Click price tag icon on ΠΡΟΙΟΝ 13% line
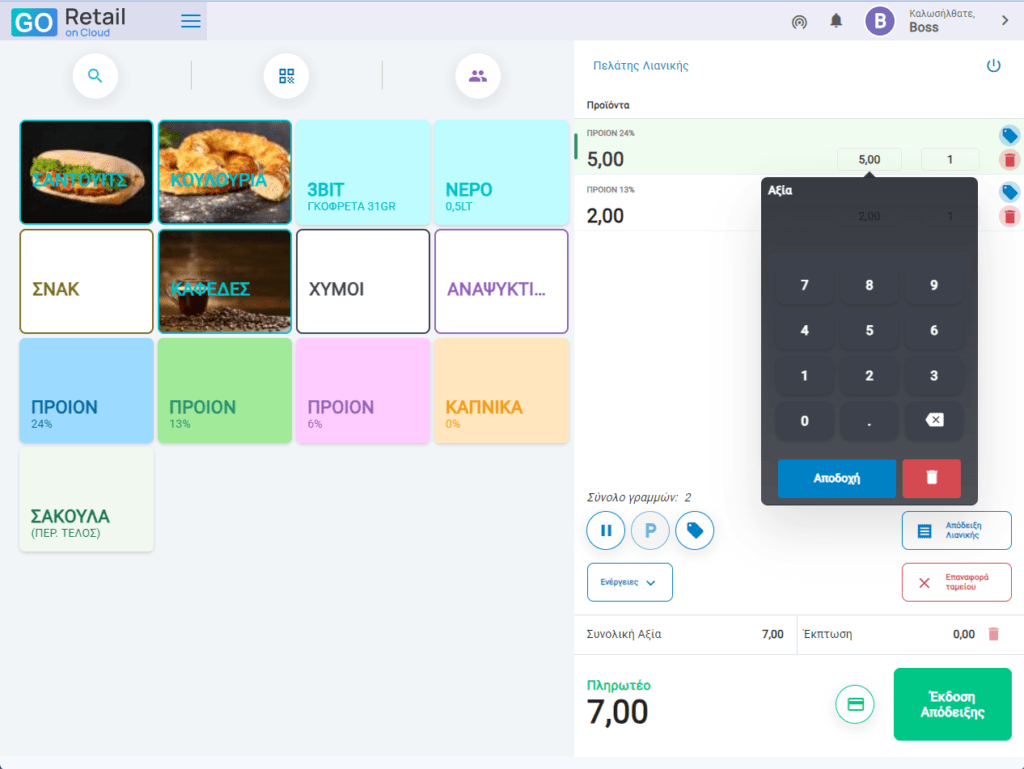 tap(1010, 192)
